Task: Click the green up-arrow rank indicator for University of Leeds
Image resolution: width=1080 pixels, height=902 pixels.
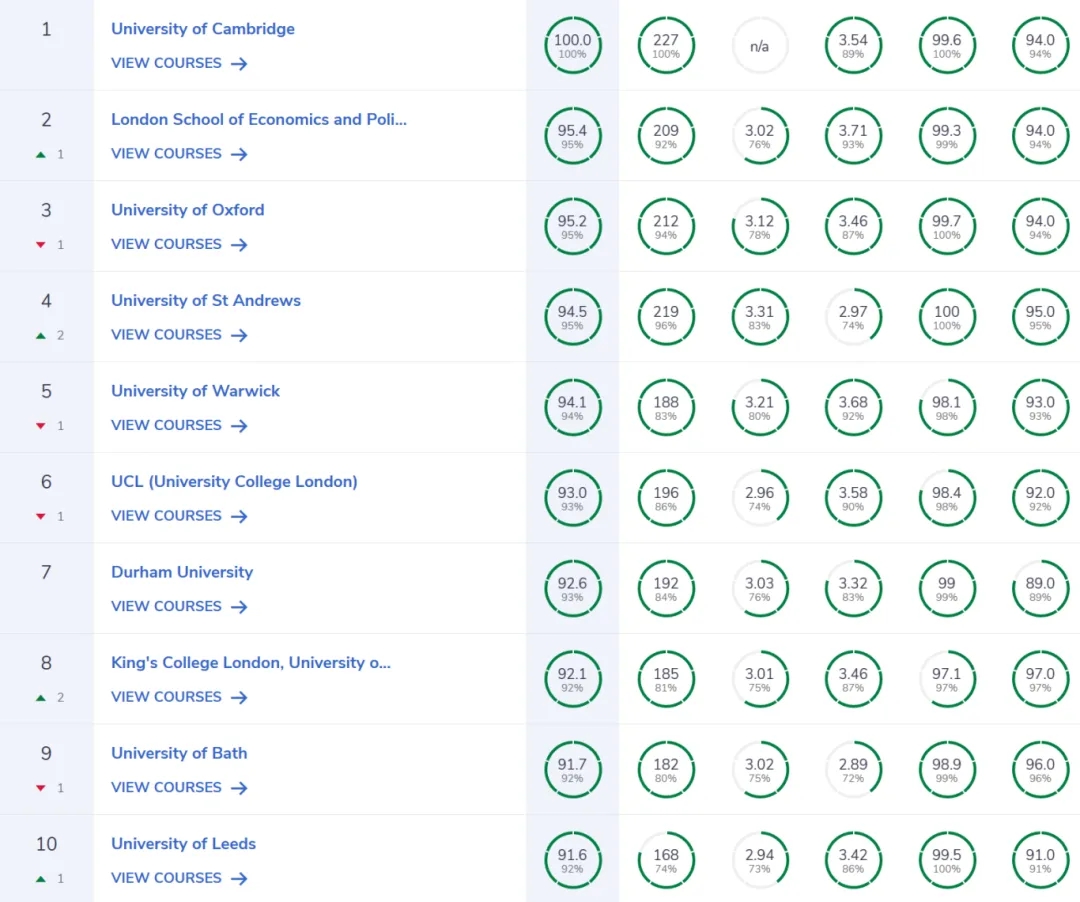Action: 41,879
